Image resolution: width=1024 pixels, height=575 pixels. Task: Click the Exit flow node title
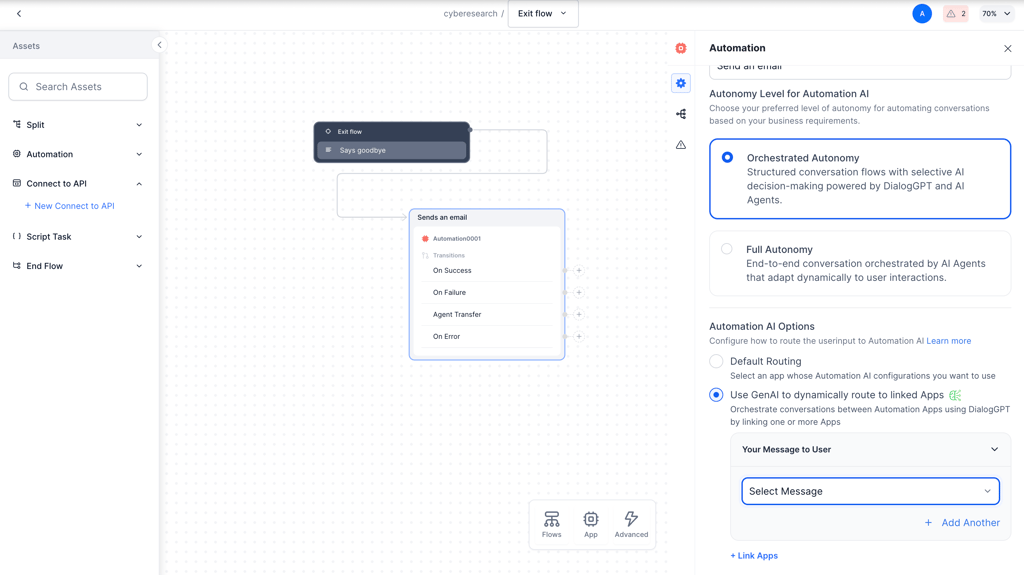pyautogui.click(x=349, y=131)
